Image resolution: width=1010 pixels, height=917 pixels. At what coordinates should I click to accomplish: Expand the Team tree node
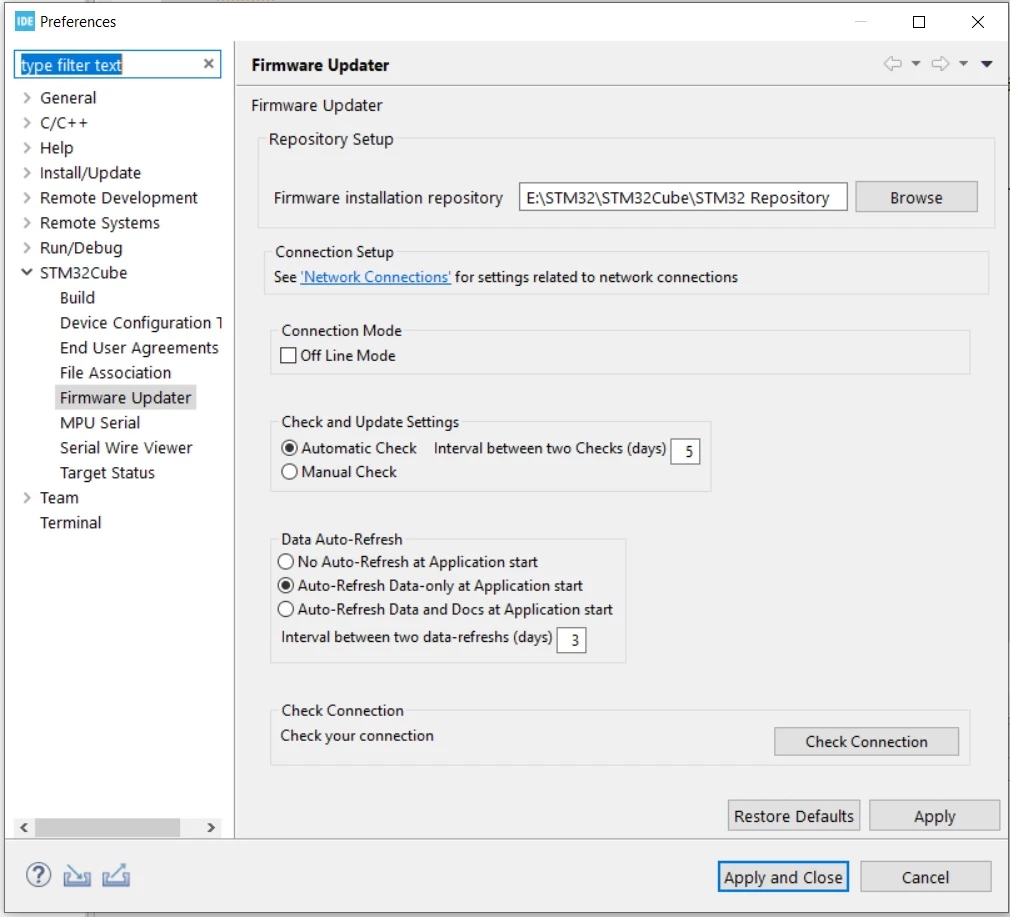(26, 497)
